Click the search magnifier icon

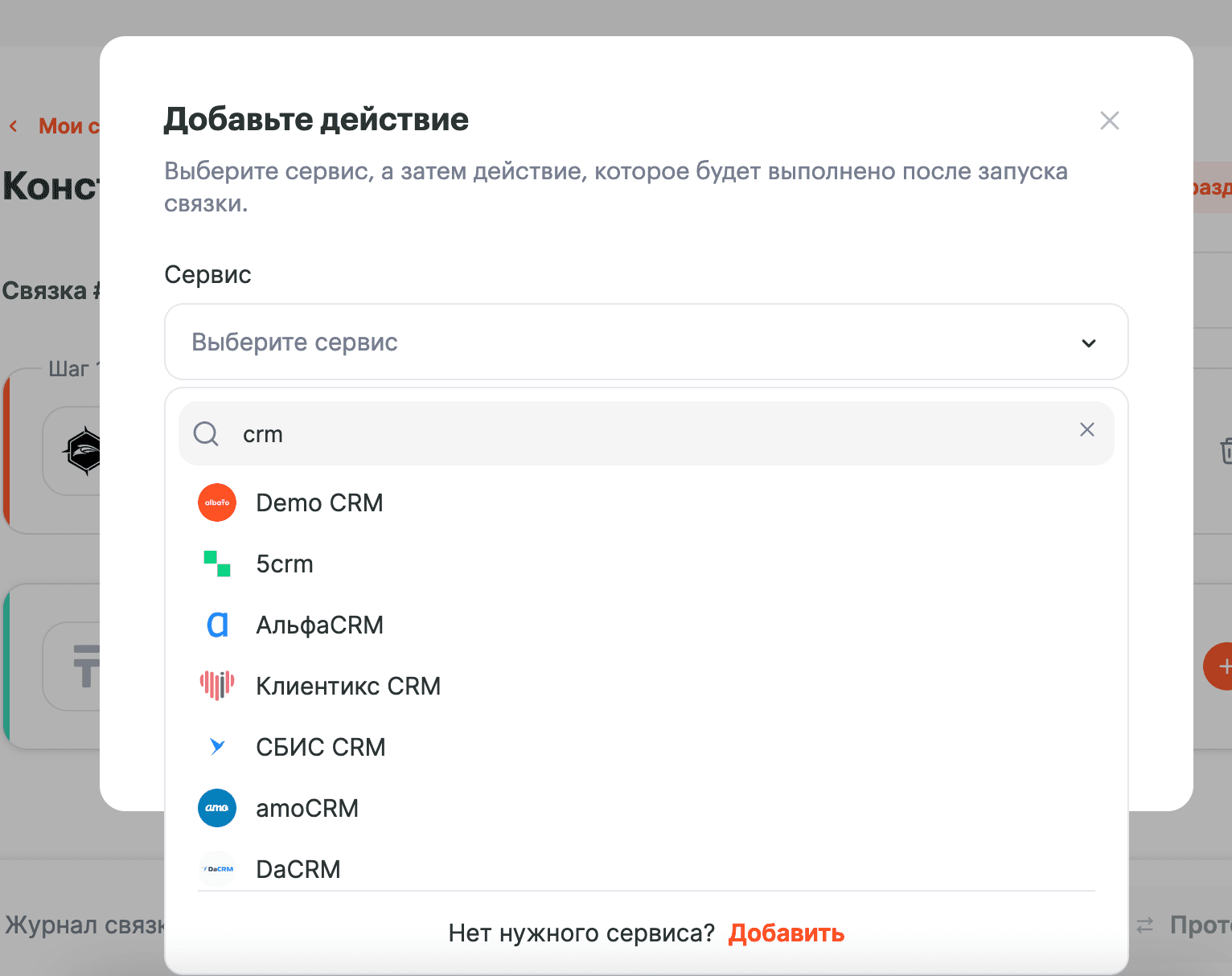pos(206,434)
